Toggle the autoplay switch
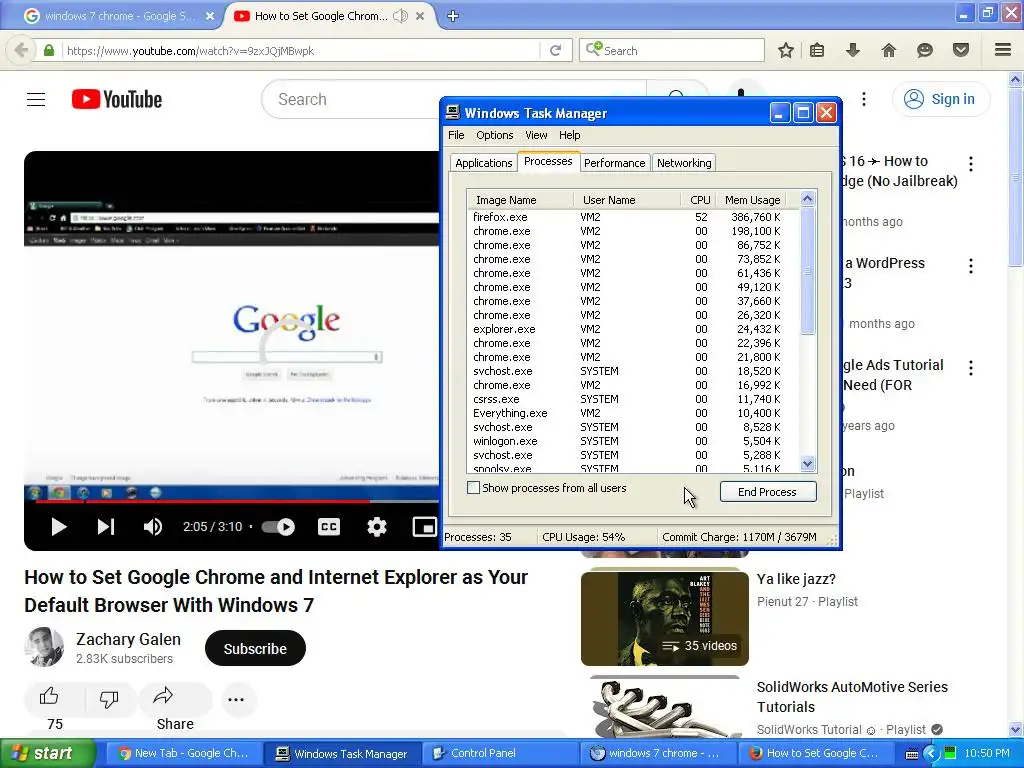This screenshot has width=1024, height=768. pos(278,526)
